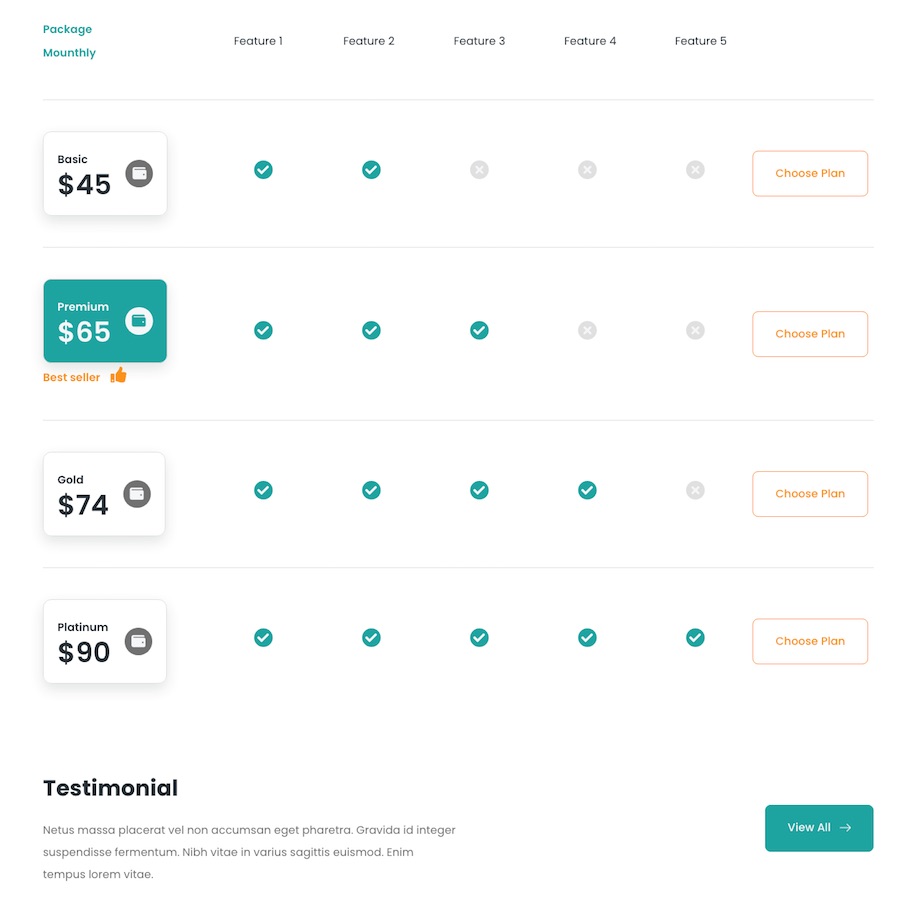900x900 pixels.
Task: Choose Plan for the Platinum package
Action: point(810,641)
